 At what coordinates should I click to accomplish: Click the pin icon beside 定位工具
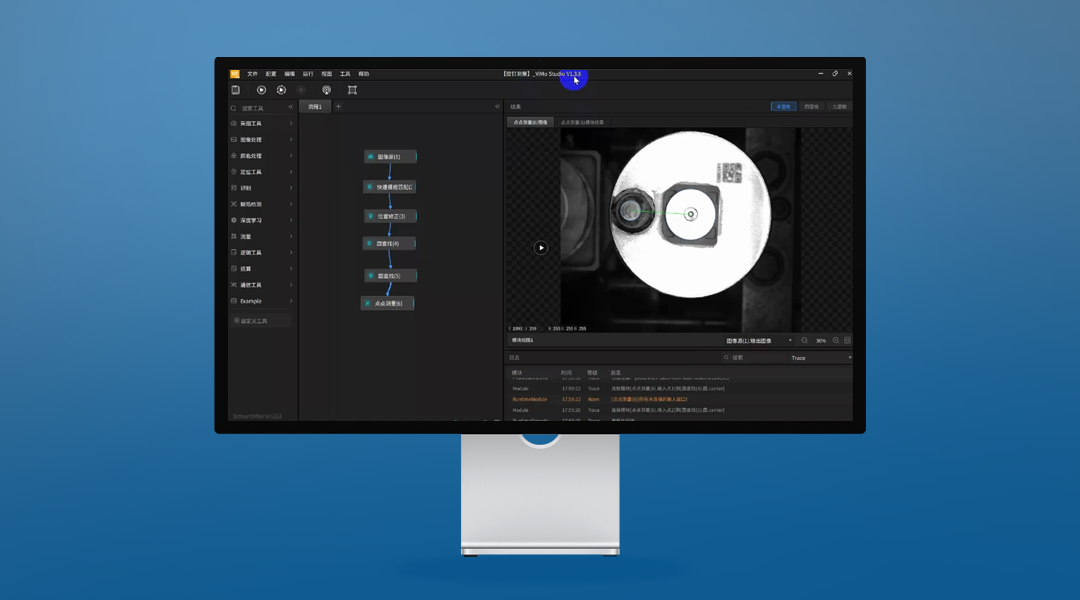click(234, 172)
